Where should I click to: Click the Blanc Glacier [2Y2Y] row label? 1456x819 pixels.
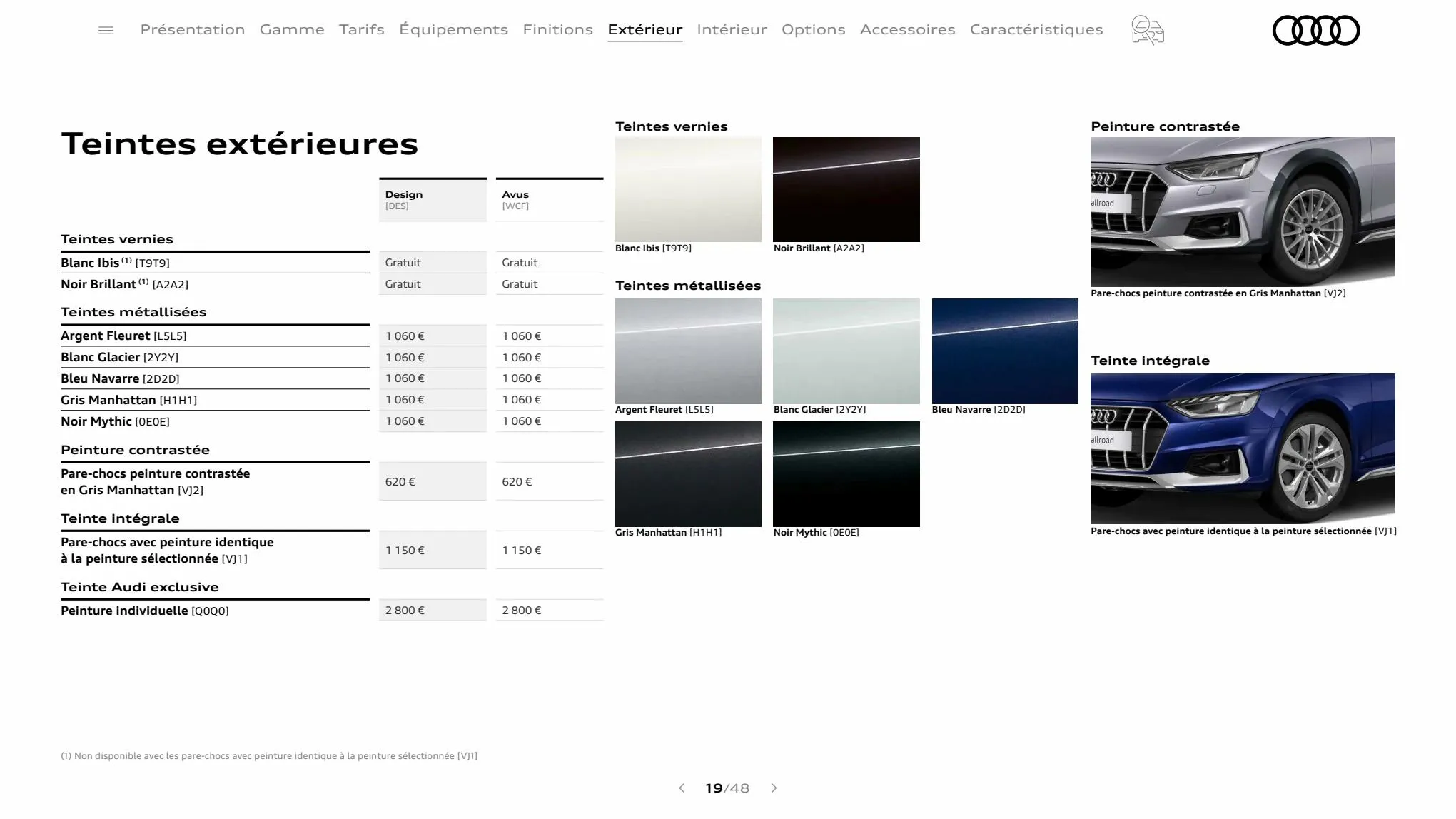(x=119, y=357)
